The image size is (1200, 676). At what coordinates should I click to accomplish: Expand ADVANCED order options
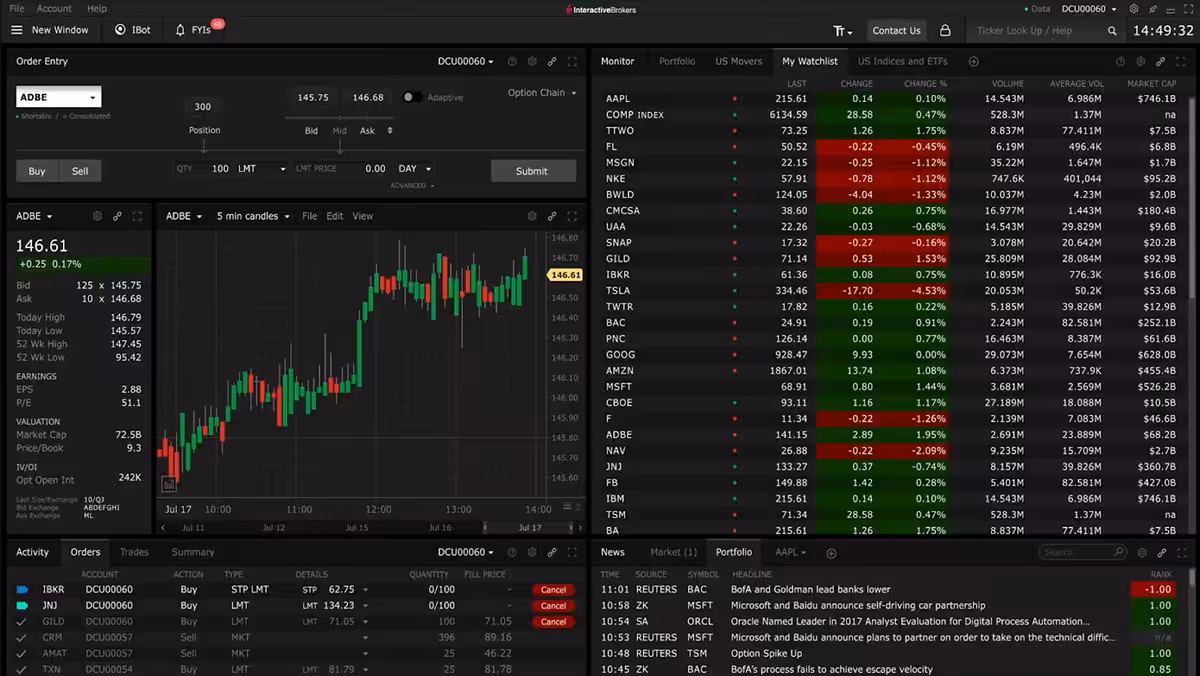(412, 186)
